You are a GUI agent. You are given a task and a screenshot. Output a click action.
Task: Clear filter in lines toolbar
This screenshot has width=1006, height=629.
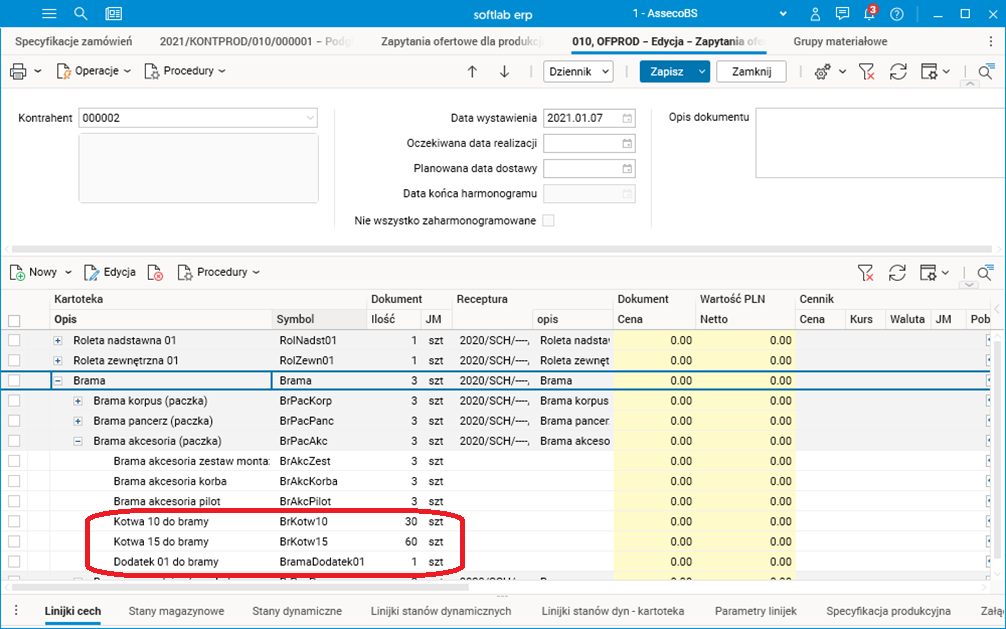click(866, 273)
